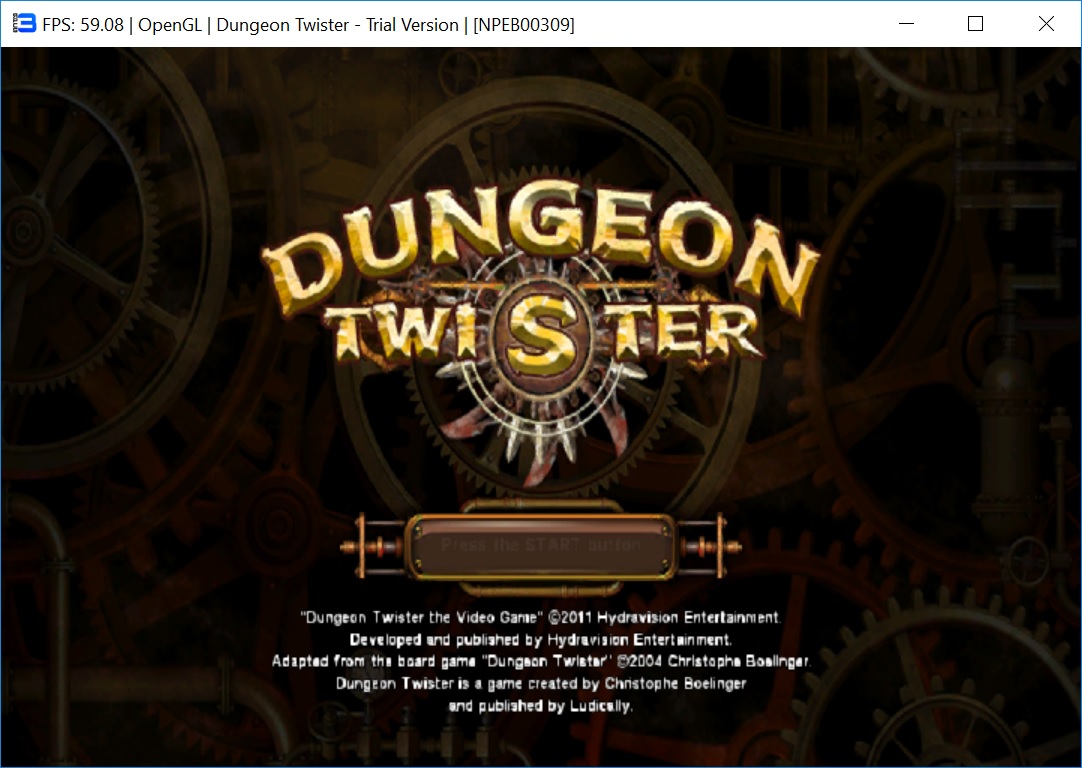Click the 'and published by Ludically' line

coord(541,706)
